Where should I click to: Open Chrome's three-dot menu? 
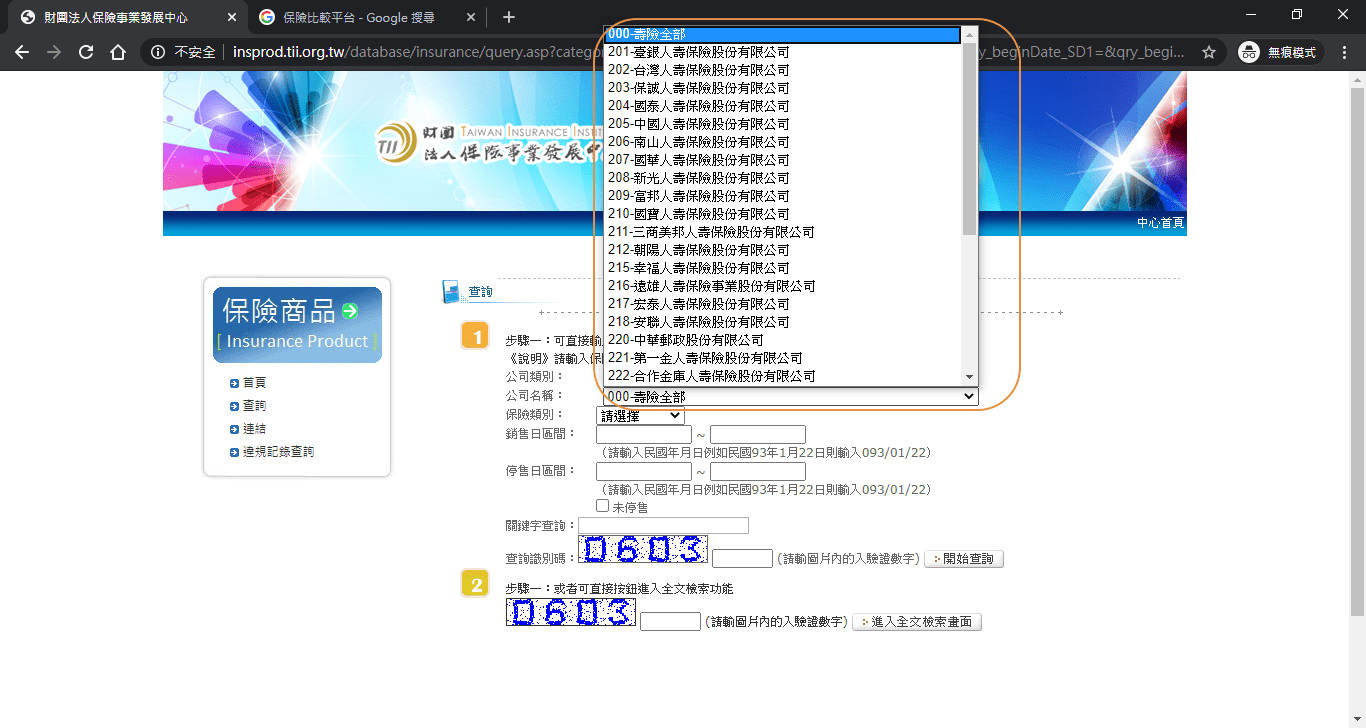pos(1345,52)
